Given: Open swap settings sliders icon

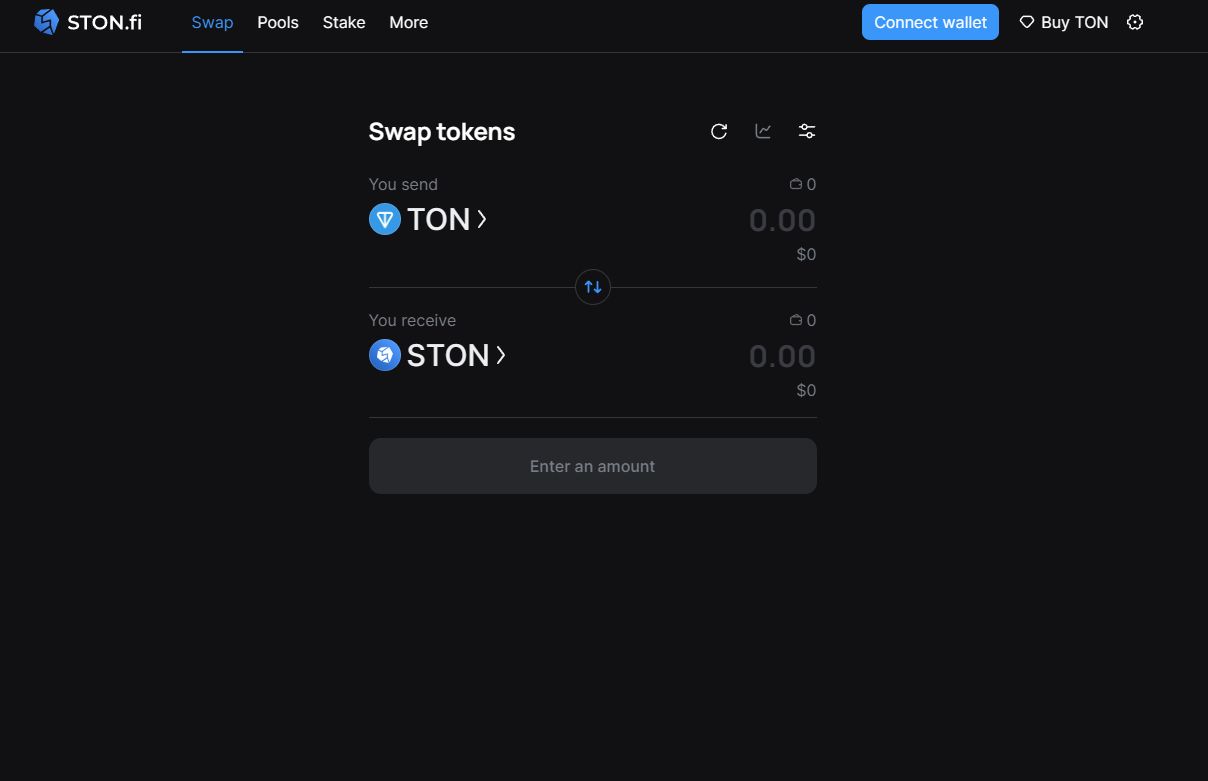Looking at the screenshot, I should [807, 131].
